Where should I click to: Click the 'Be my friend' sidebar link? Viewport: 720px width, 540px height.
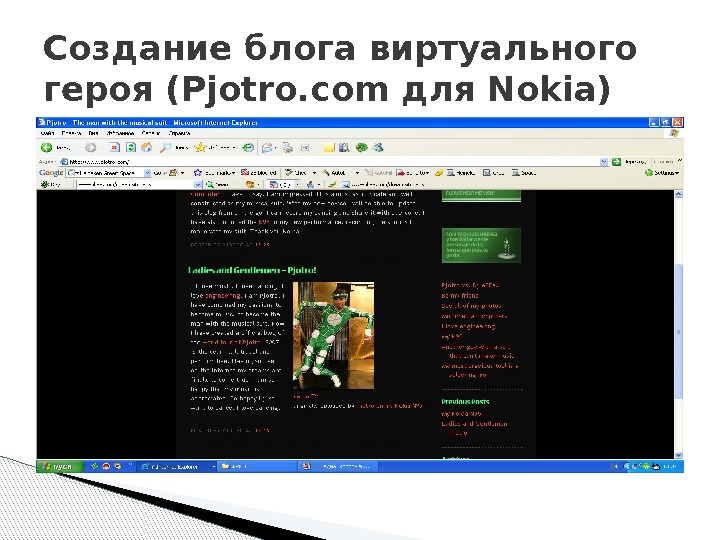(460, 296)
